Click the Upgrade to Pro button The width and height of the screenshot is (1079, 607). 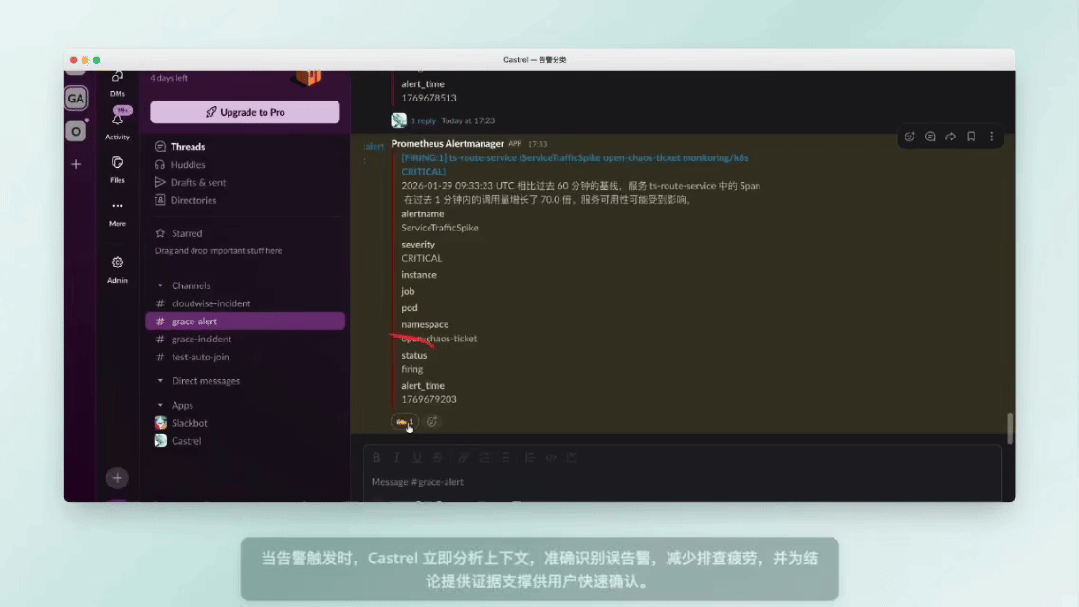pyautogui.click(x=244, y=111)
